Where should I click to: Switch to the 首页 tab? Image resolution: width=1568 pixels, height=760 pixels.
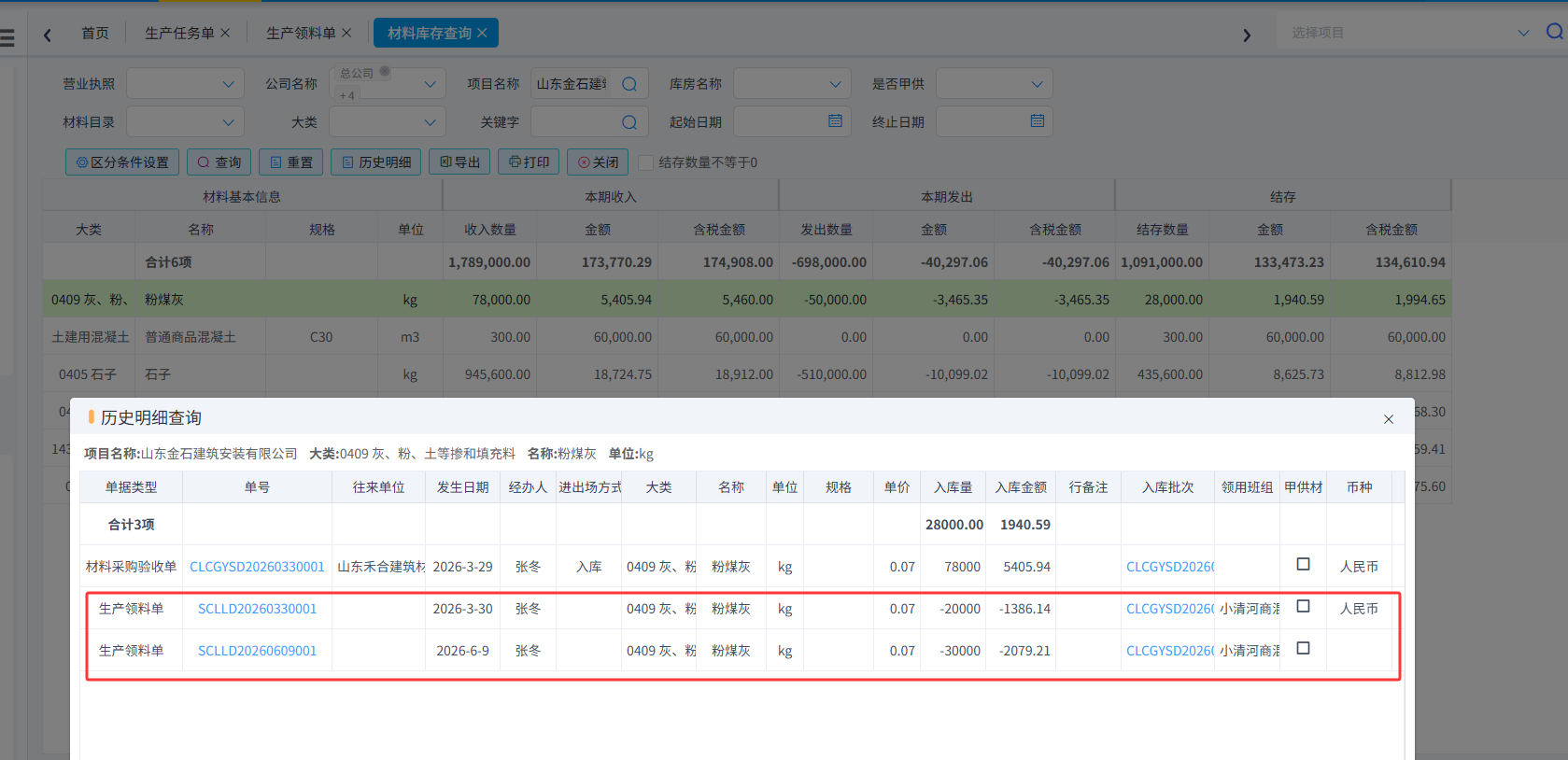click(95, 33)
